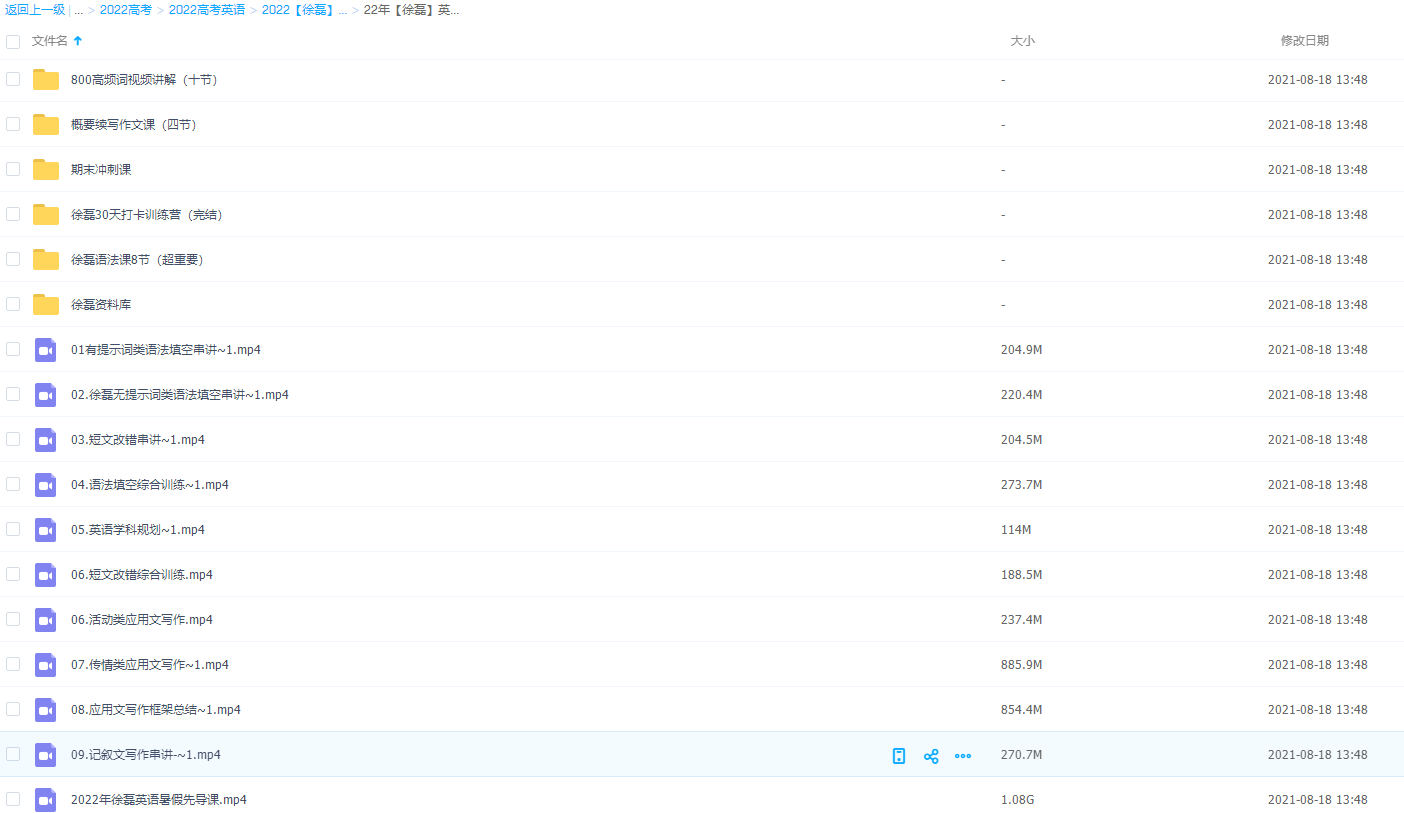
Task: Expand the collapsed … breadcrumb path
Action: [x=78, y=10]
